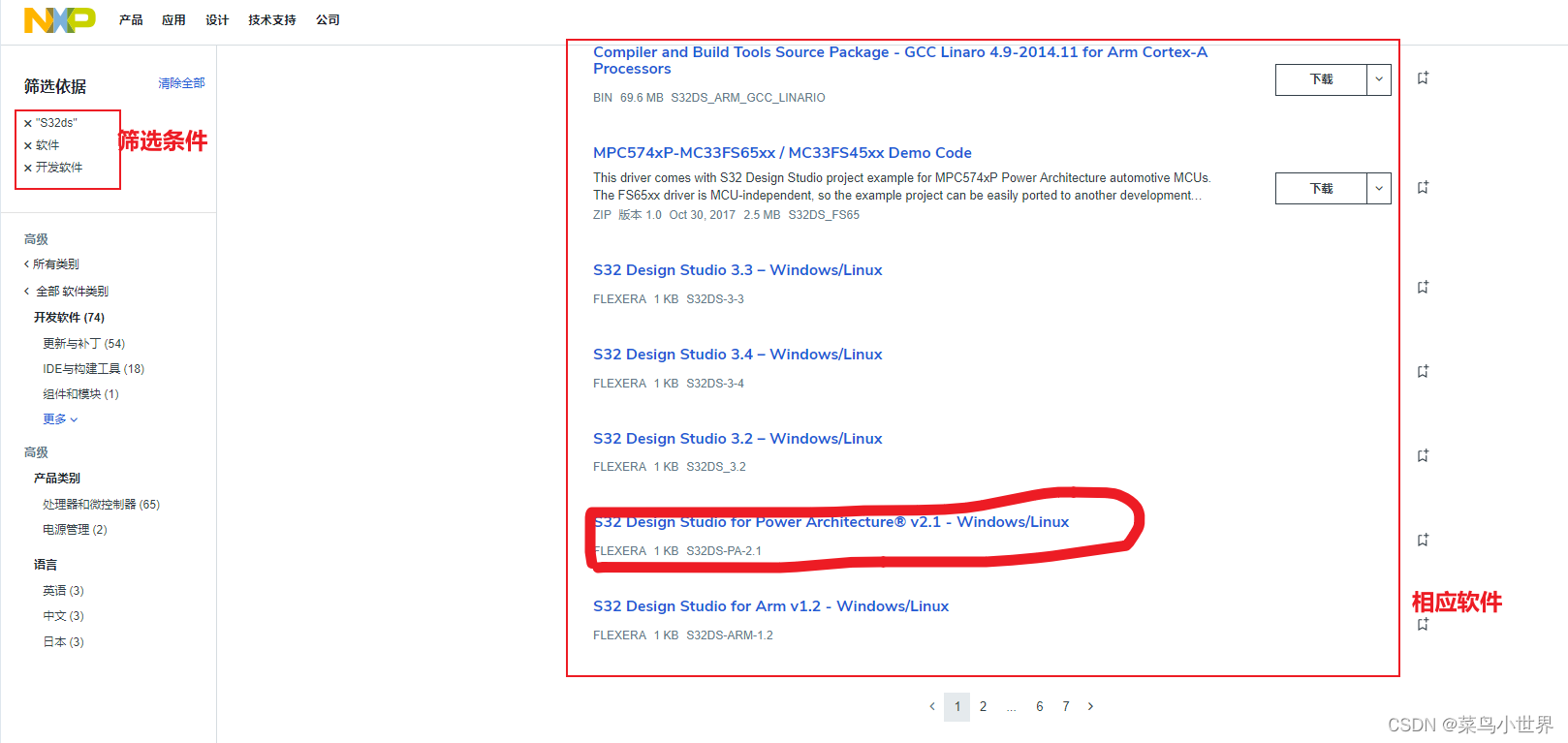This screenshot has width=1568, height=743.
Task: Remove the "S32ds" filter tag
Action: (28, 123)
